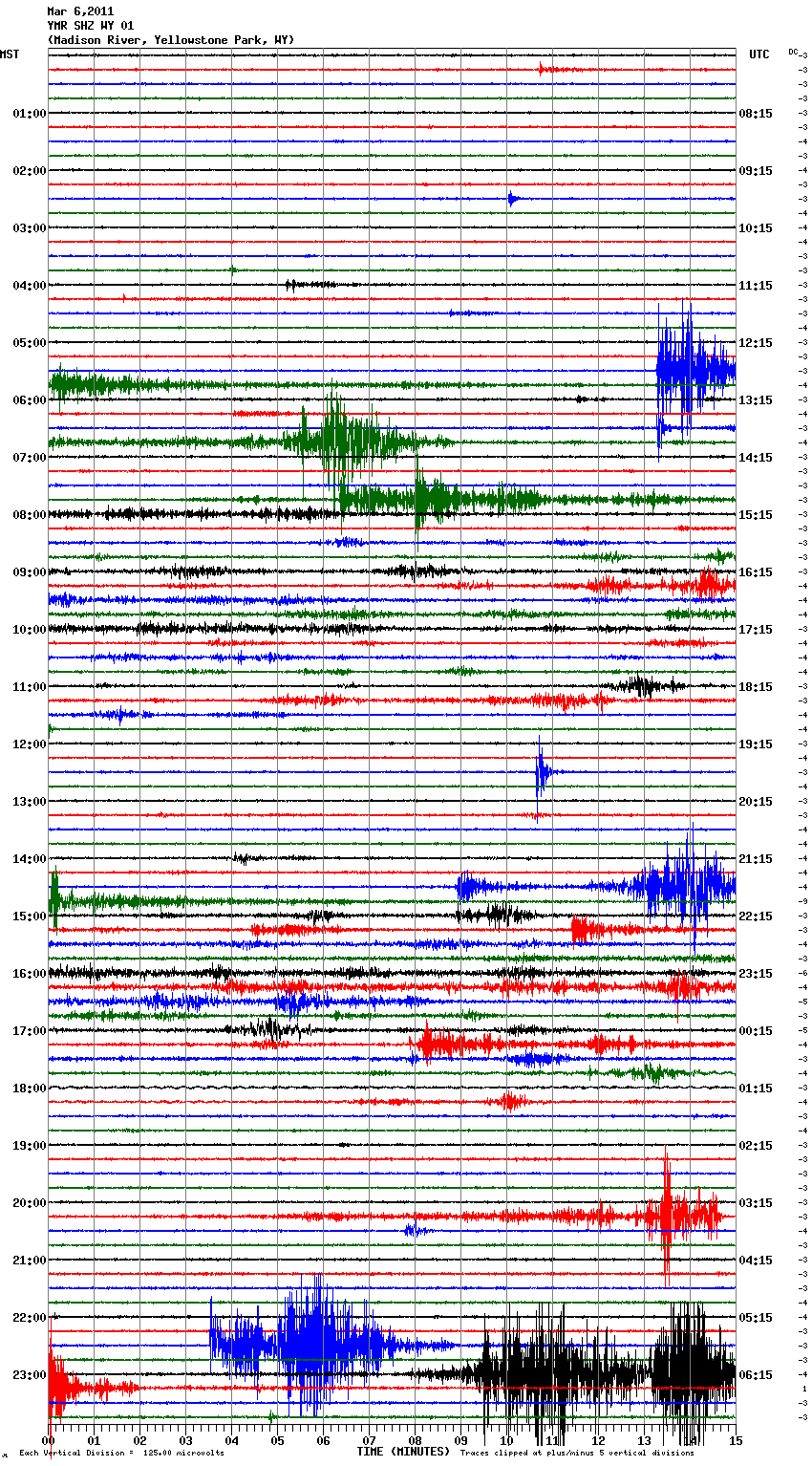The height and width of the screenshot is (1466, 812).
Task: Click the "14:15" UTC time label
Action: [756, 458]
